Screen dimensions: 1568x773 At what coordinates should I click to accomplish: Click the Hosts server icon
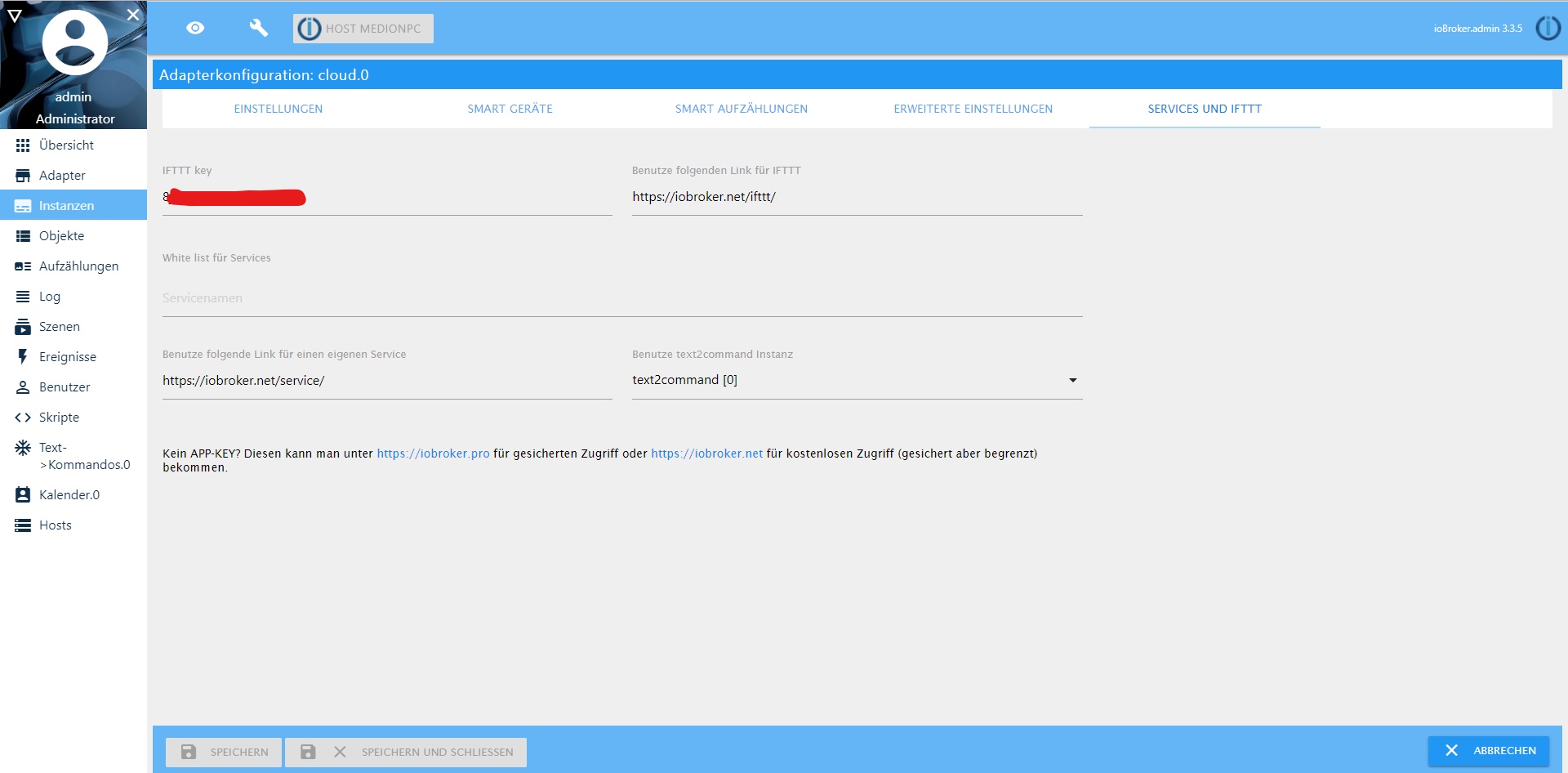[23, 525]
